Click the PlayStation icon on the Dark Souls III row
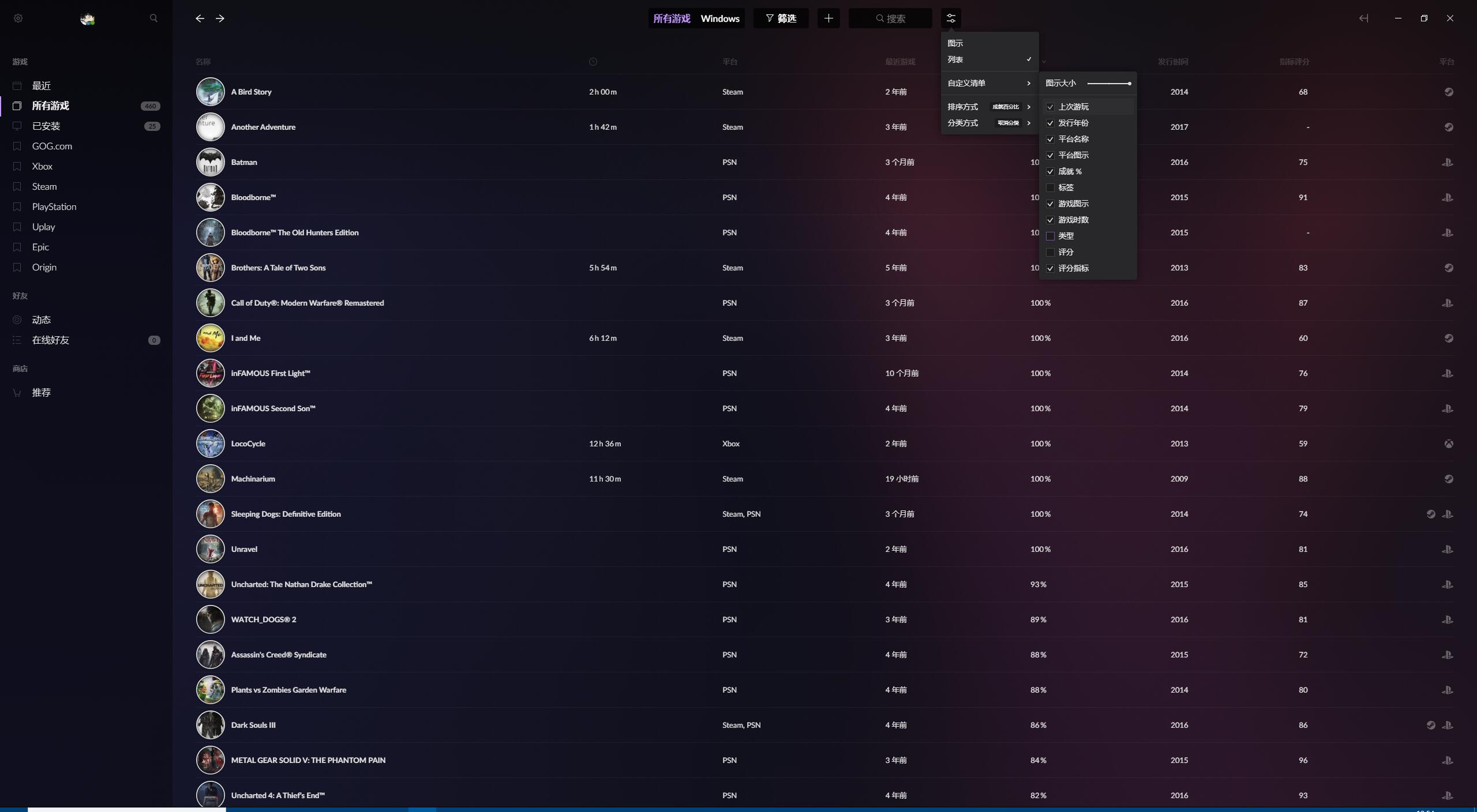 1448,725
